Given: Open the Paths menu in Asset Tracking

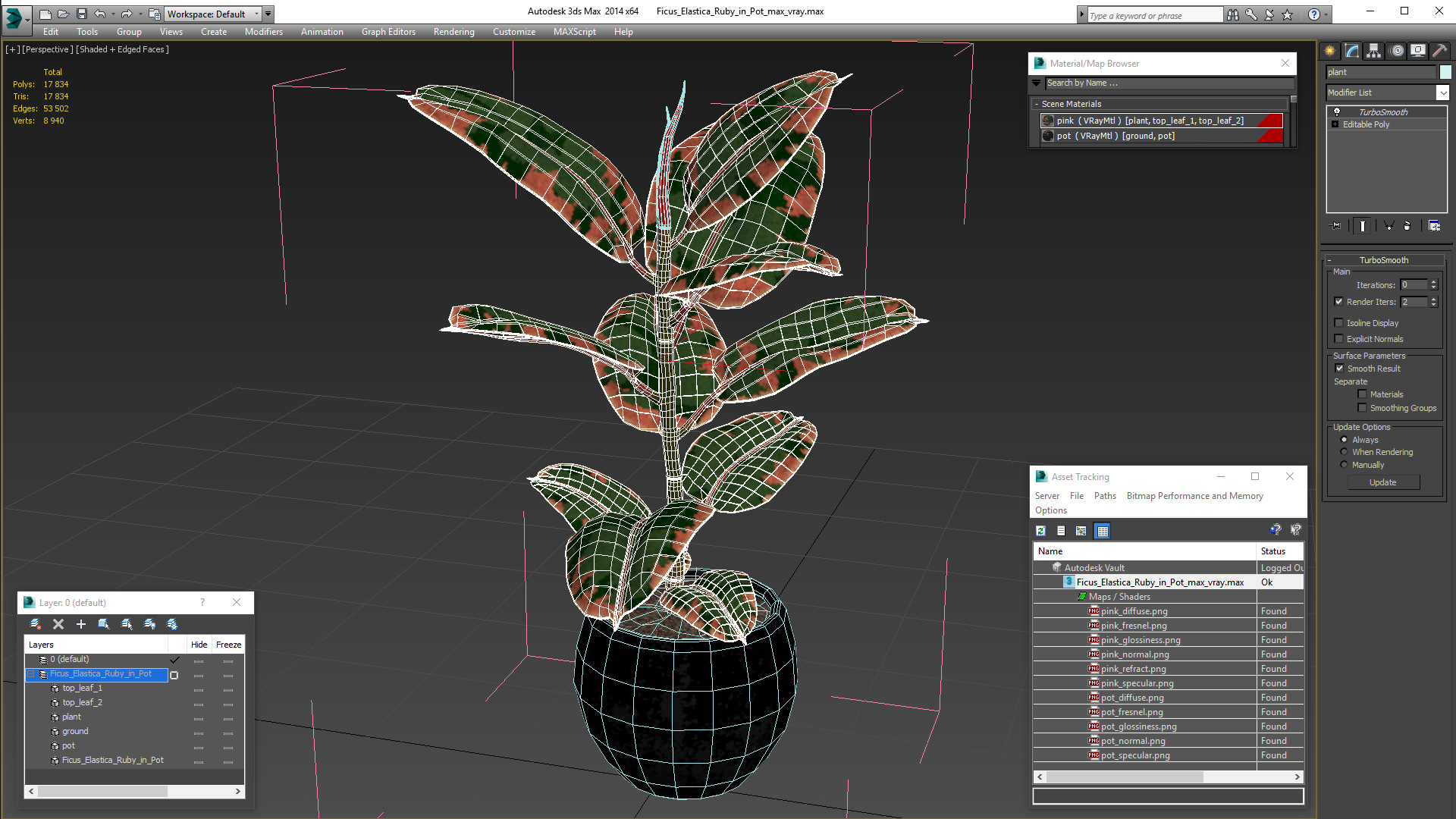Looking at the screenshot, I should click(x=1104, y=496).
